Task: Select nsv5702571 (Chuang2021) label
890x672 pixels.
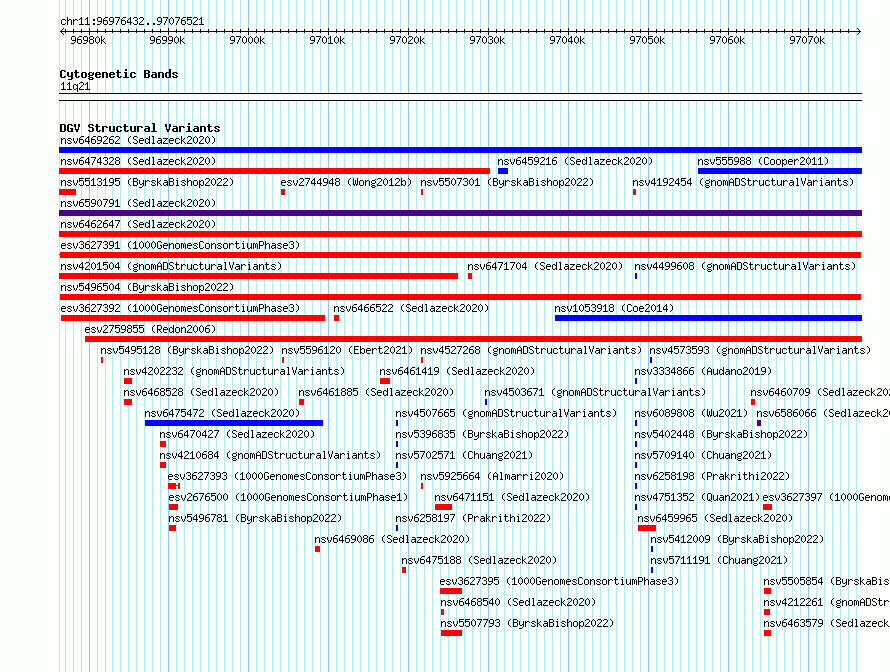Action: pyautogui.click(x=464, y=455)
